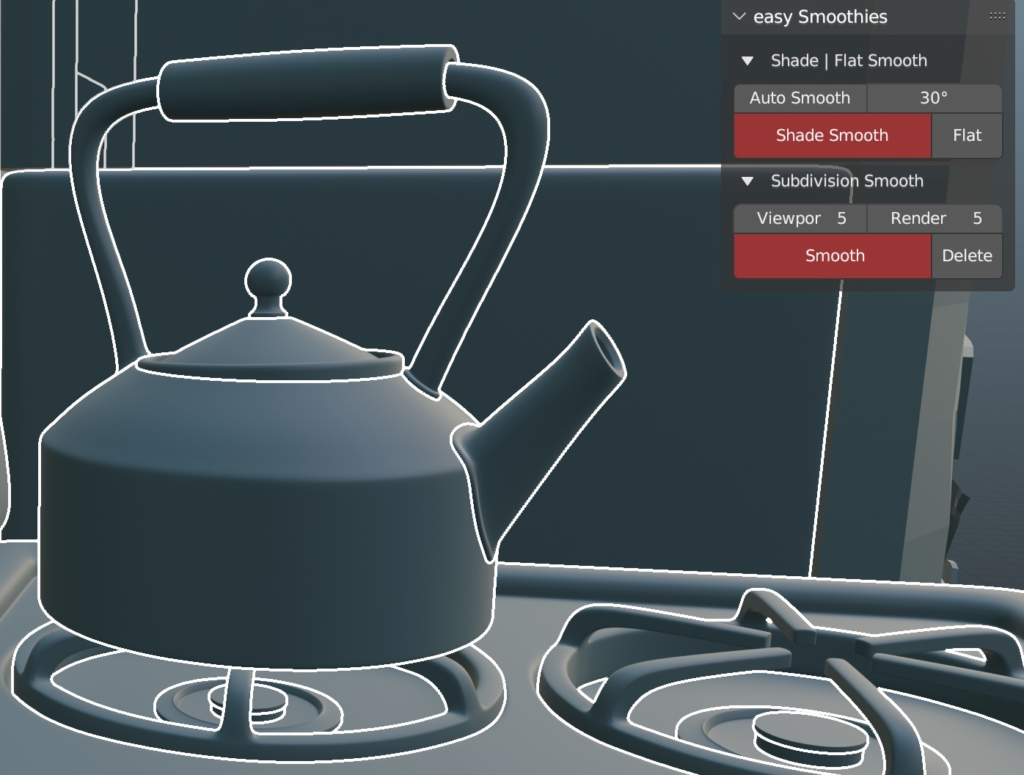Toggle the Auto Smooth option
This screenshot has height=775, width=1024.
(x=799, y=98)
